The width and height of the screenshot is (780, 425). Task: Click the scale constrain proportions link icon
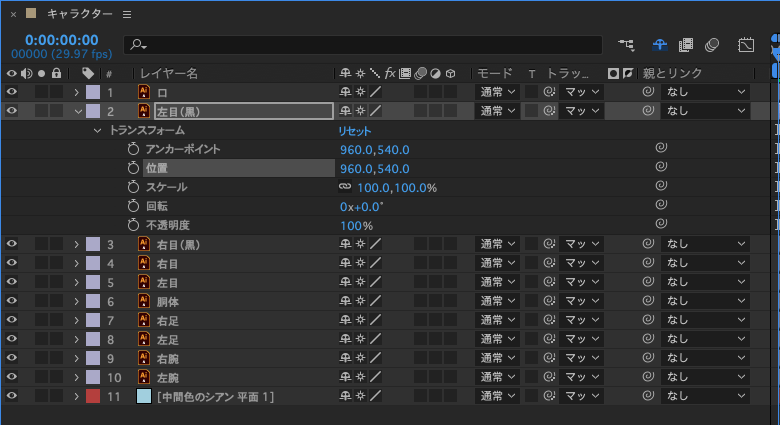coord(345,187)
